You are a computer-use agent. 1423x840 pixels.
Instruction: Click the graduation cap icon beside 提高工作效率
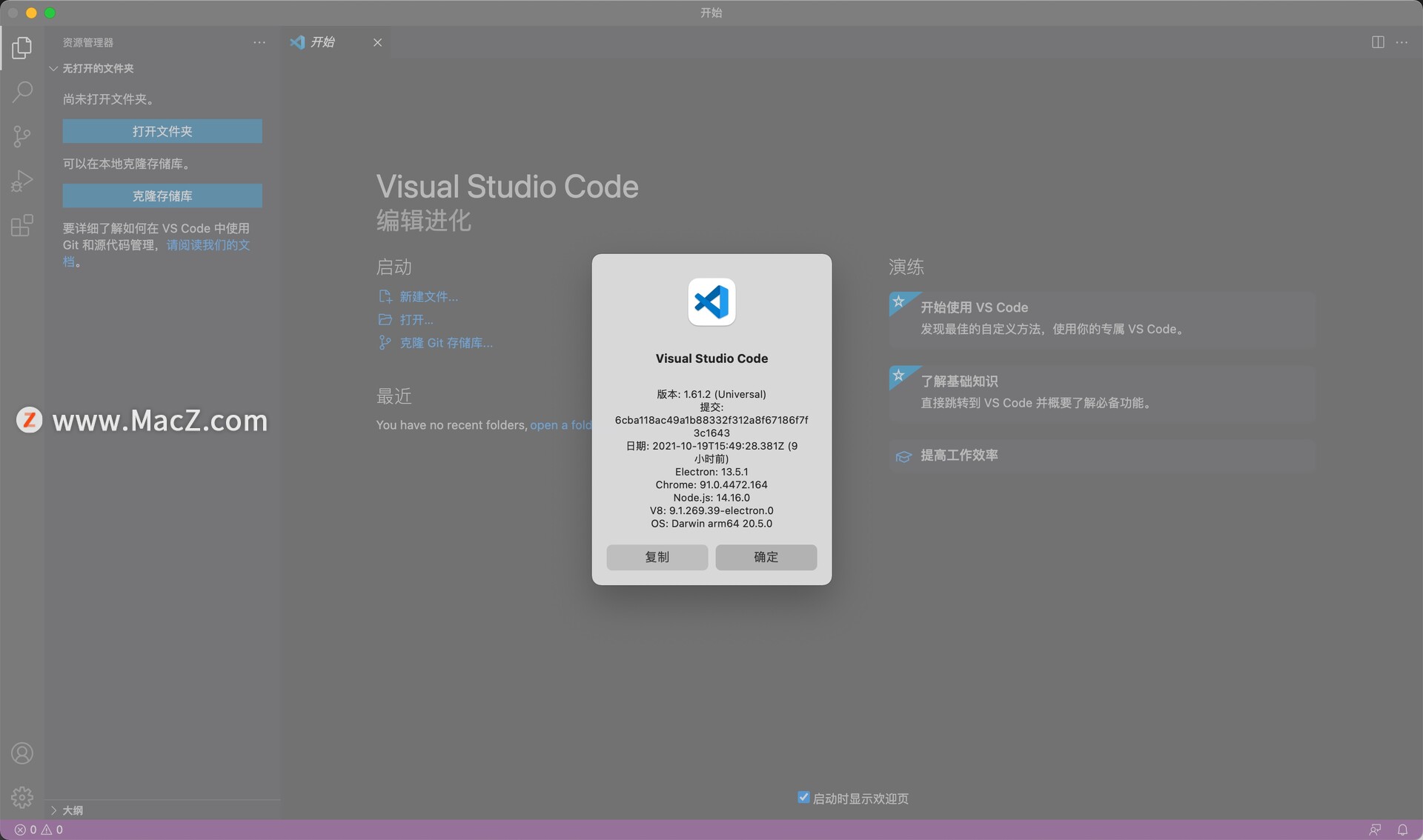point(903,456)
